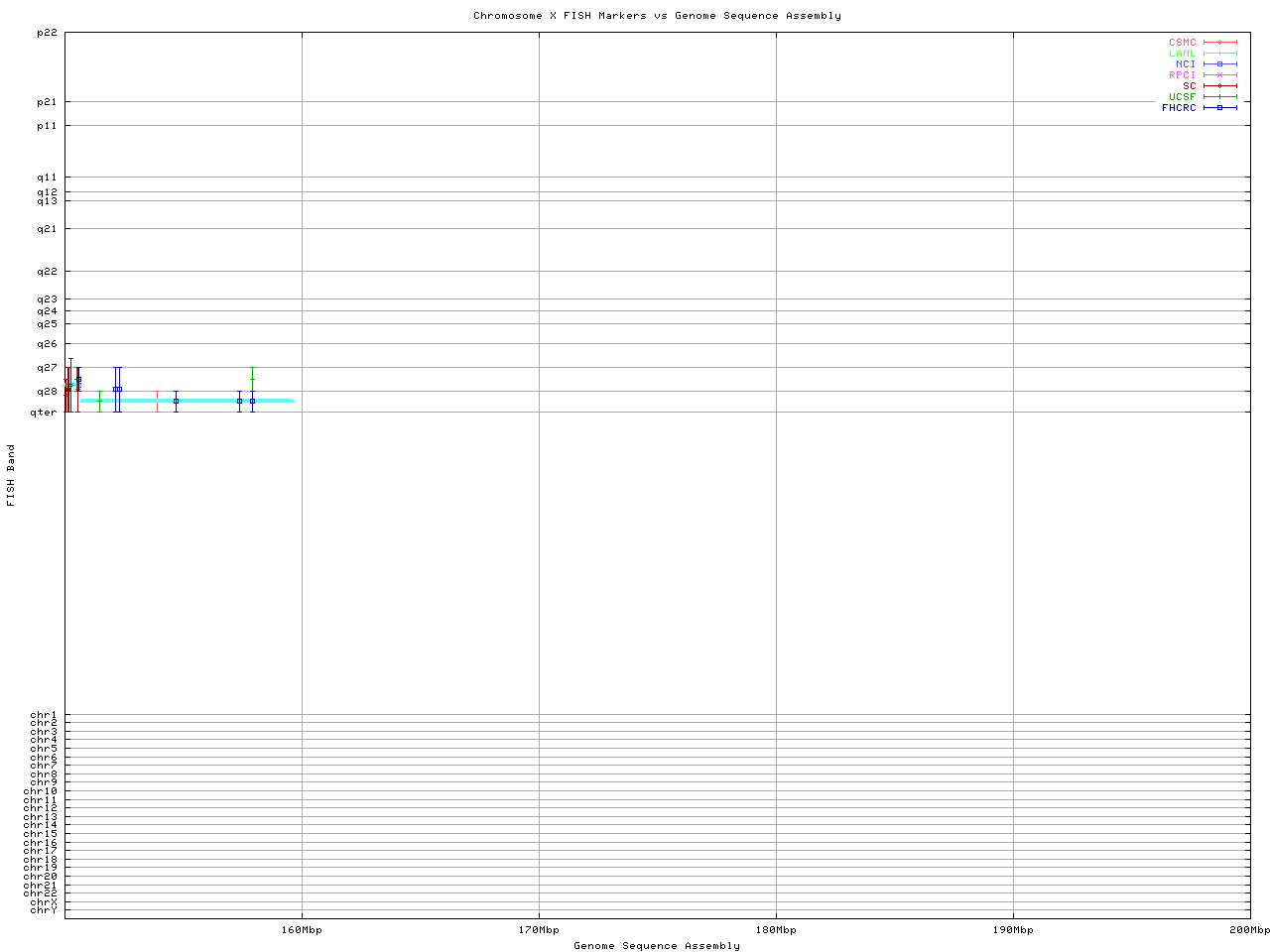Click the cyan horizontal band below q28
Viewport: 1270px width, 952px height.
(x=198, y=401)
